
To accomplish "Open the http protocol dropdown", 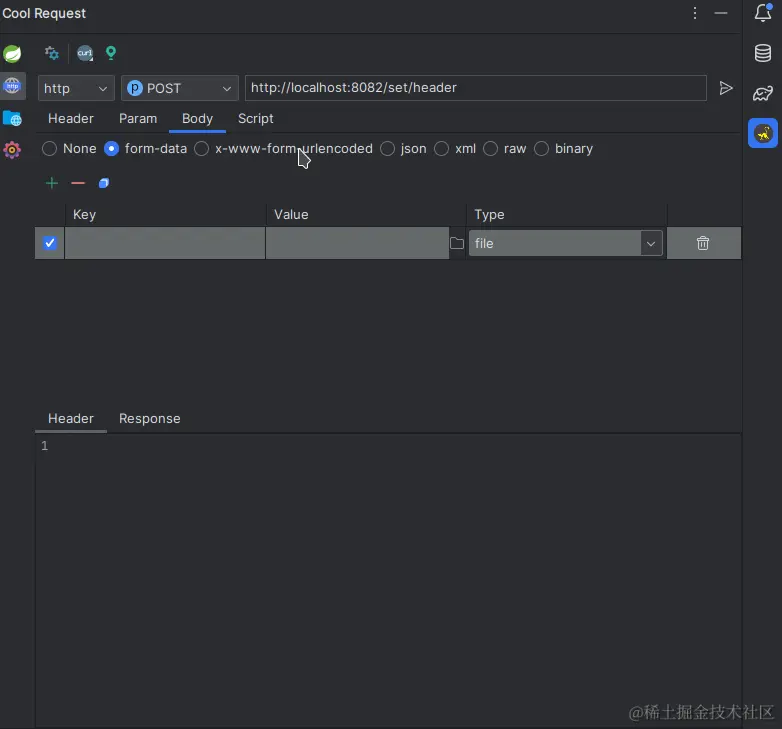I will point(76,88).
